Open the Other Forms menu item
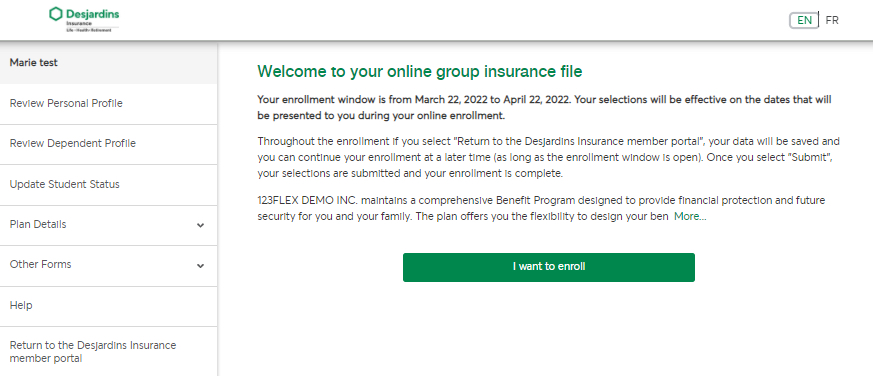The width and height of the screenshot is (873, 376). 109,266
